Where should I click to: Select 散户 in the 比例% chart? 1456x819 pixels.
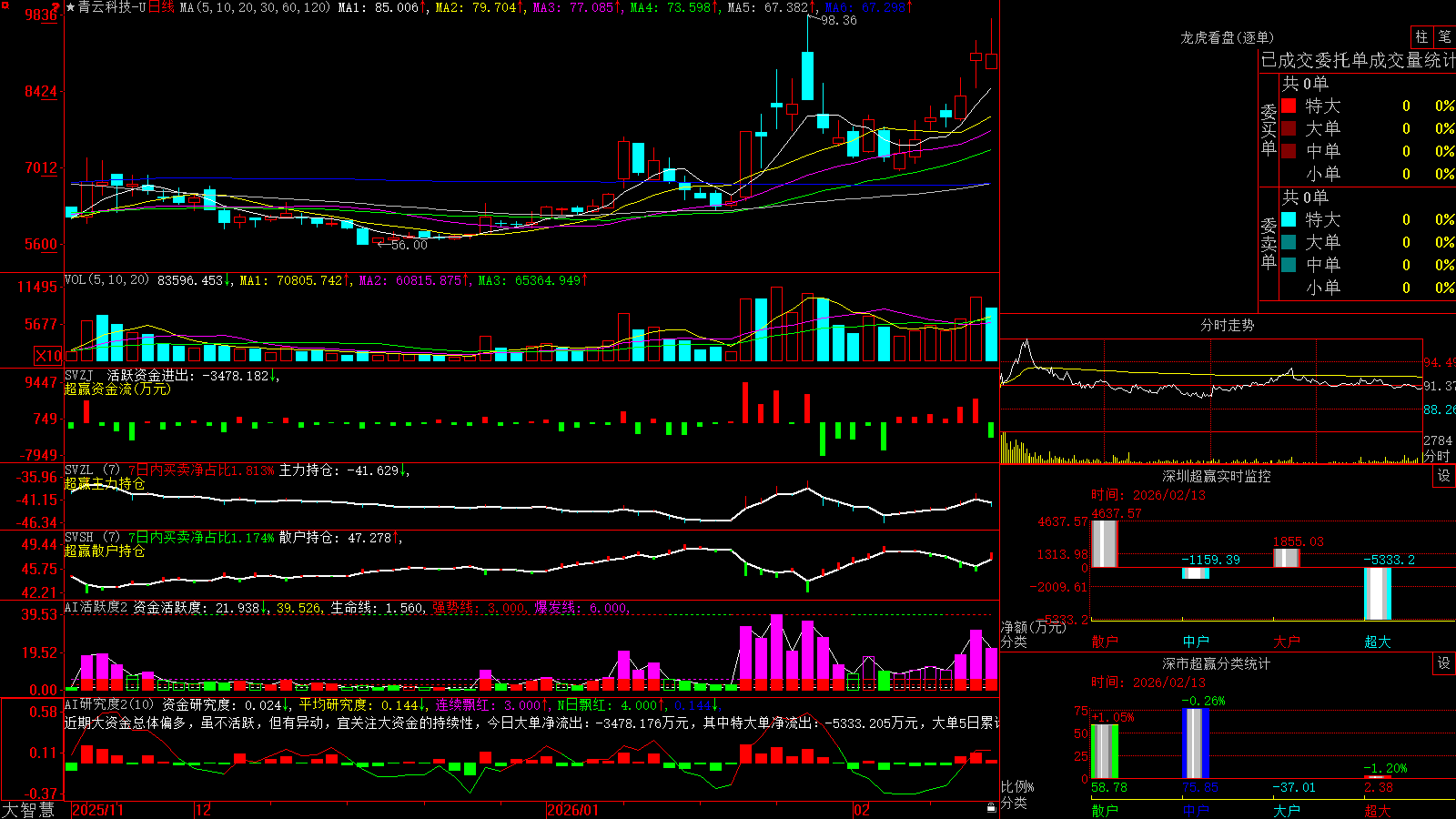(x=1105, y=810)
